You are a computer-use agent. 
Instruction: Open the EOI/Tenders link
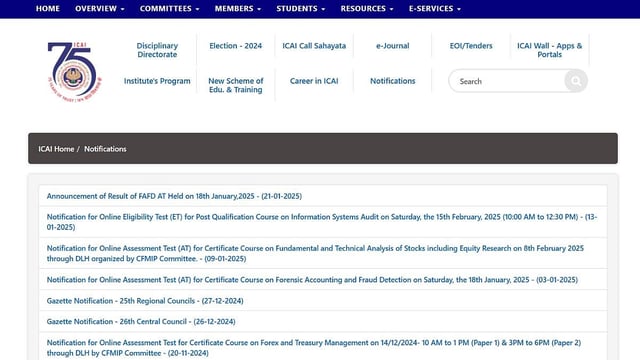click(471, 46)
